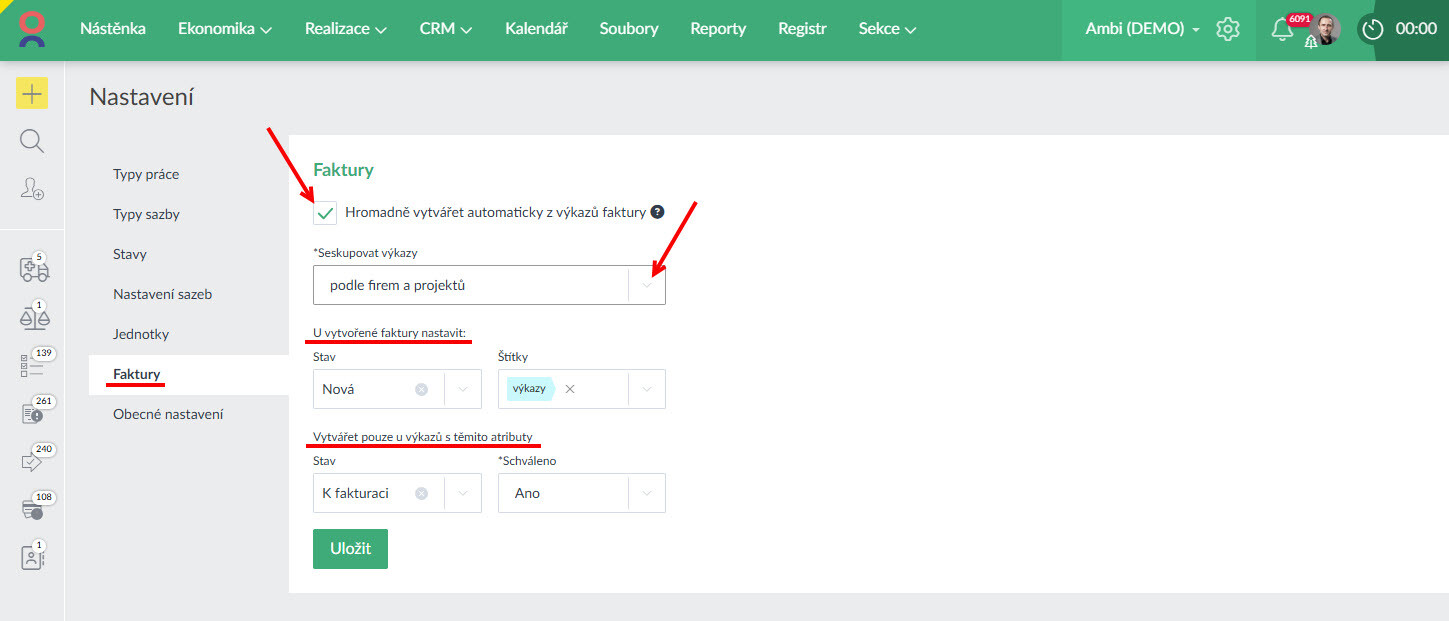
Task: Clear the Nová status selection
Action: click(421, 389)
